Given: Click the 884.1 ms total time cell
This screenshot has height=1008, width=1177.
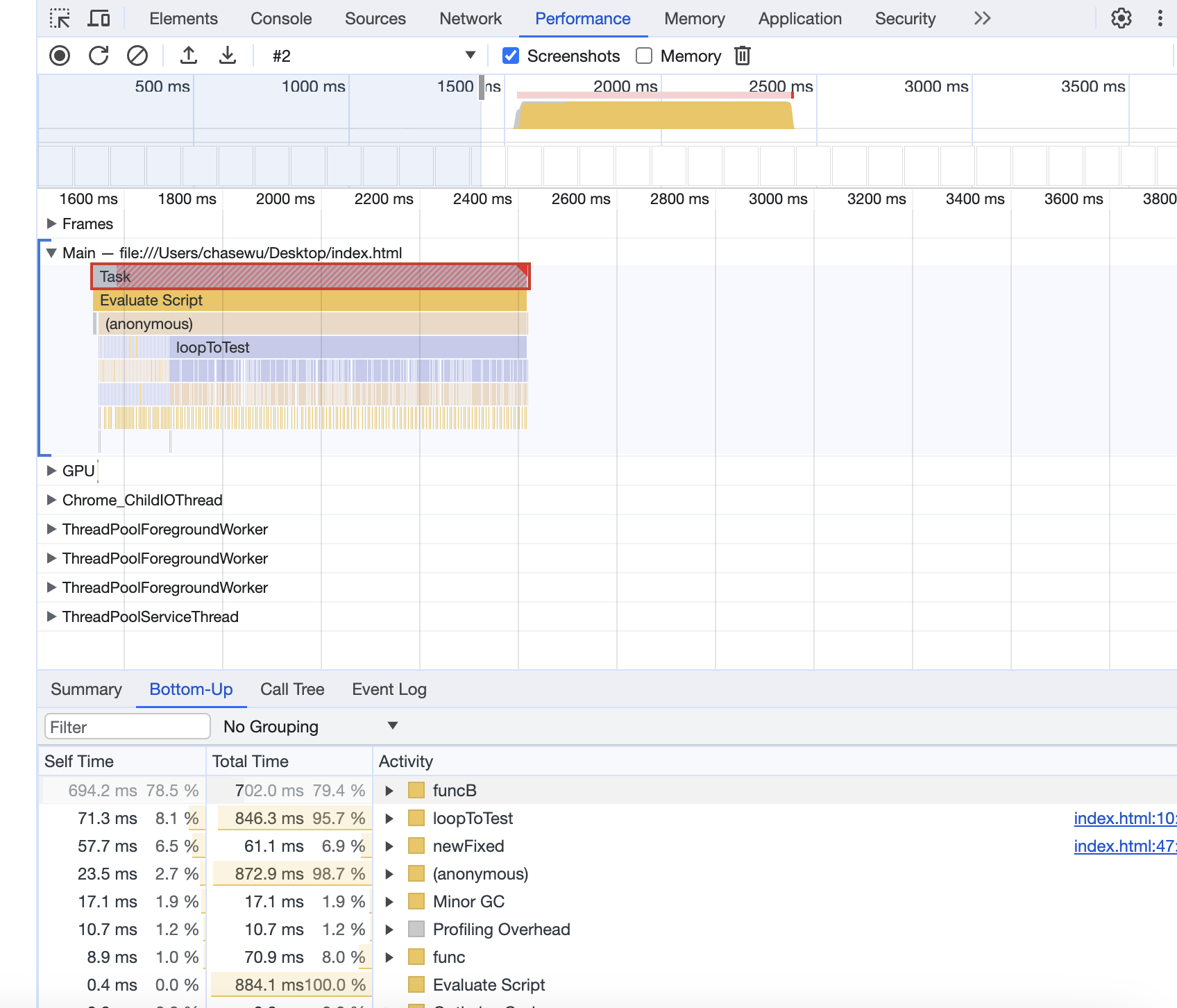Looking at the screenshot, I should pyautogui.click(x=289, y=984).
